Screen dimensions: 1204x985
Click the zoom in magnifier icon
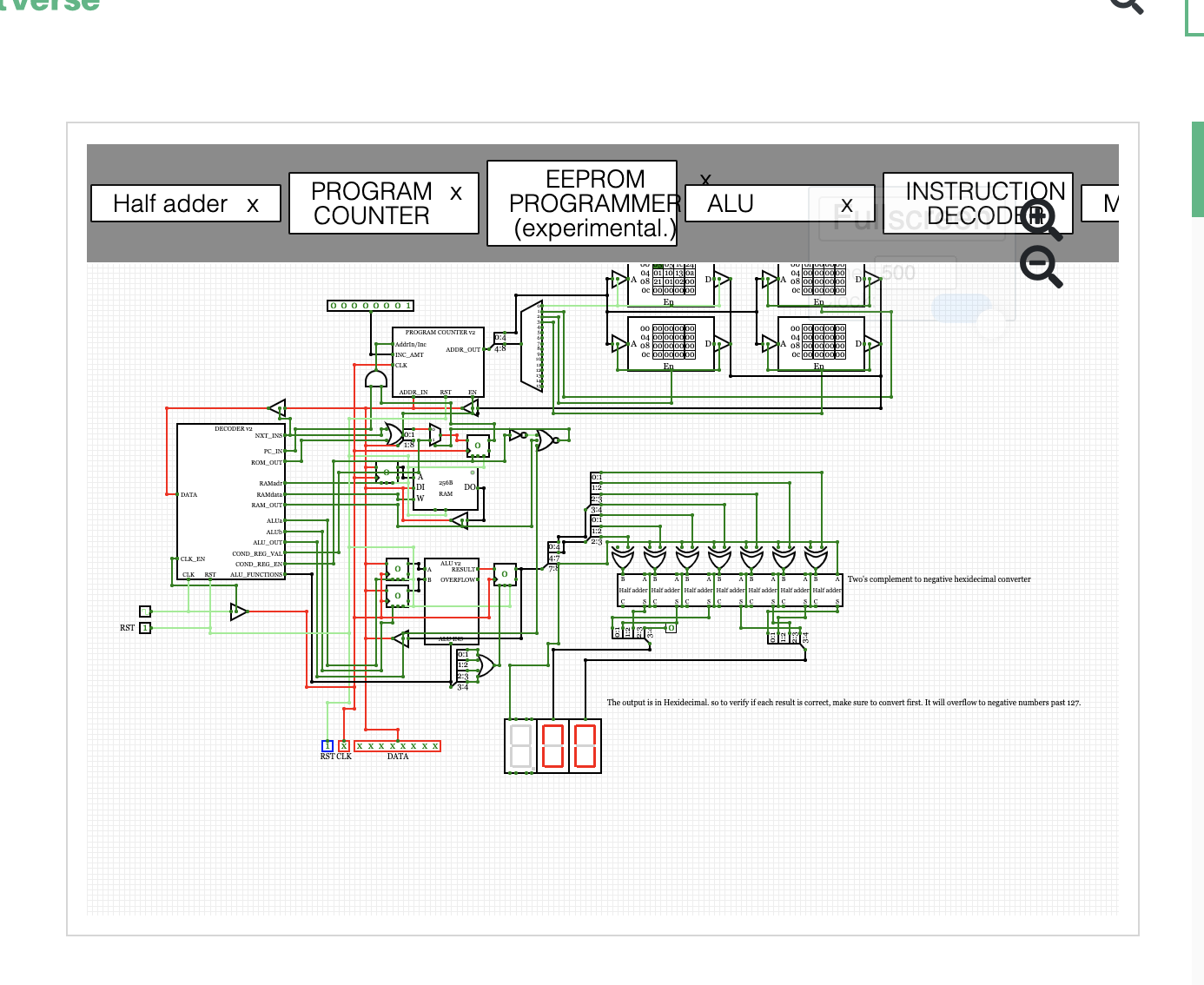(1040, 220)
